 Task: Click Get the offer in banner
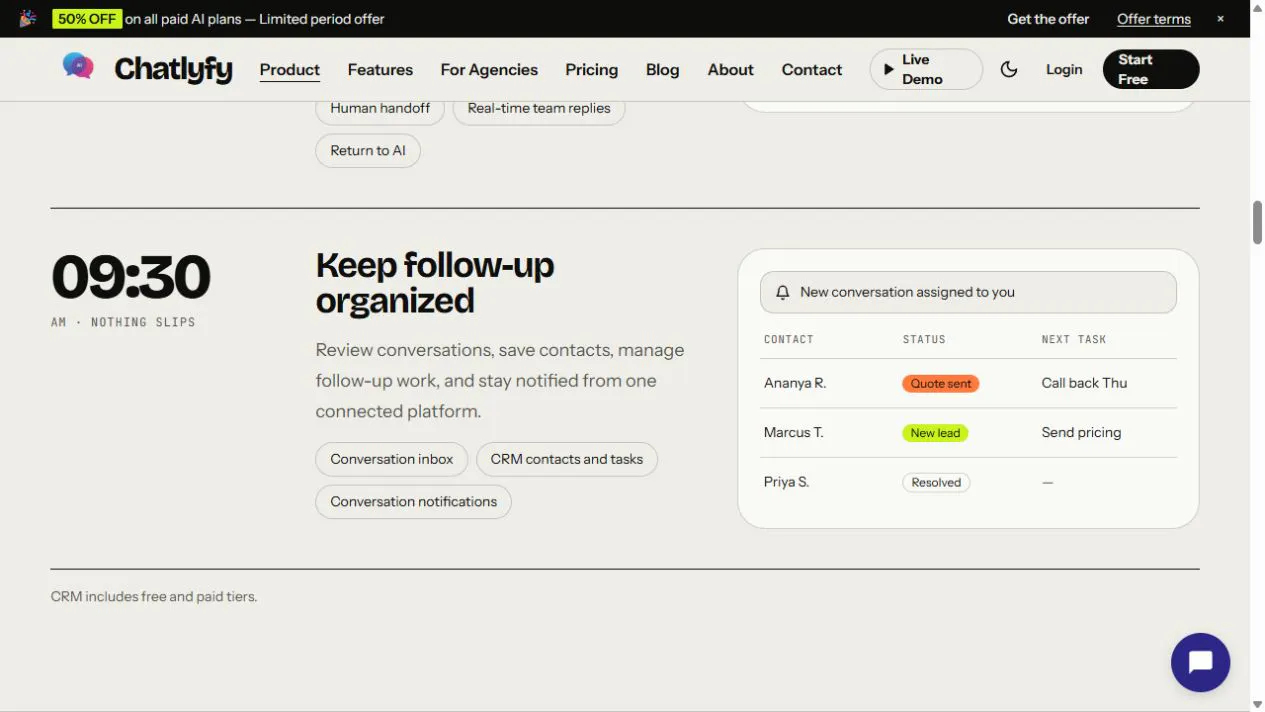point(1048,19)
